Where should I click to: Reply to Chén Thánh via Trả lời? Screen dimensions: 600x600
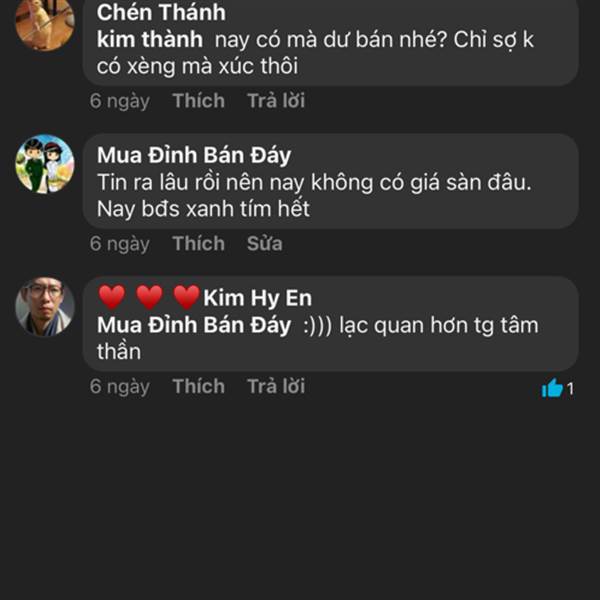coord(277,101)
